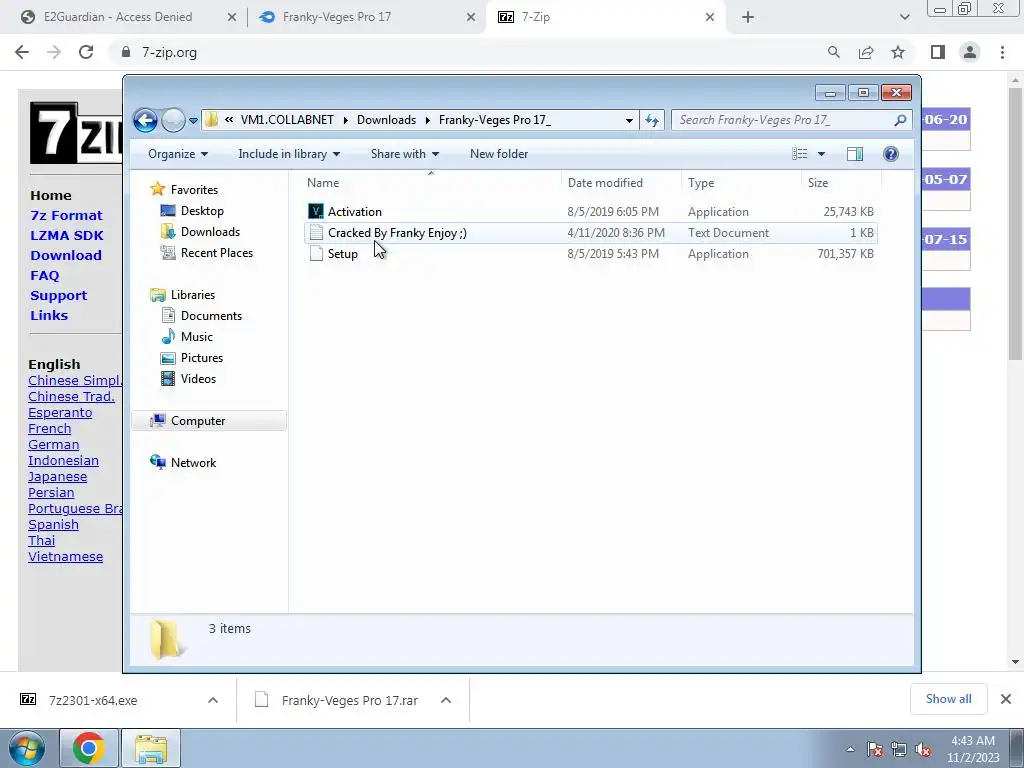Open the Share with menu
Viewport: 1024px width, 768px height.
click(x=404, y=154)
